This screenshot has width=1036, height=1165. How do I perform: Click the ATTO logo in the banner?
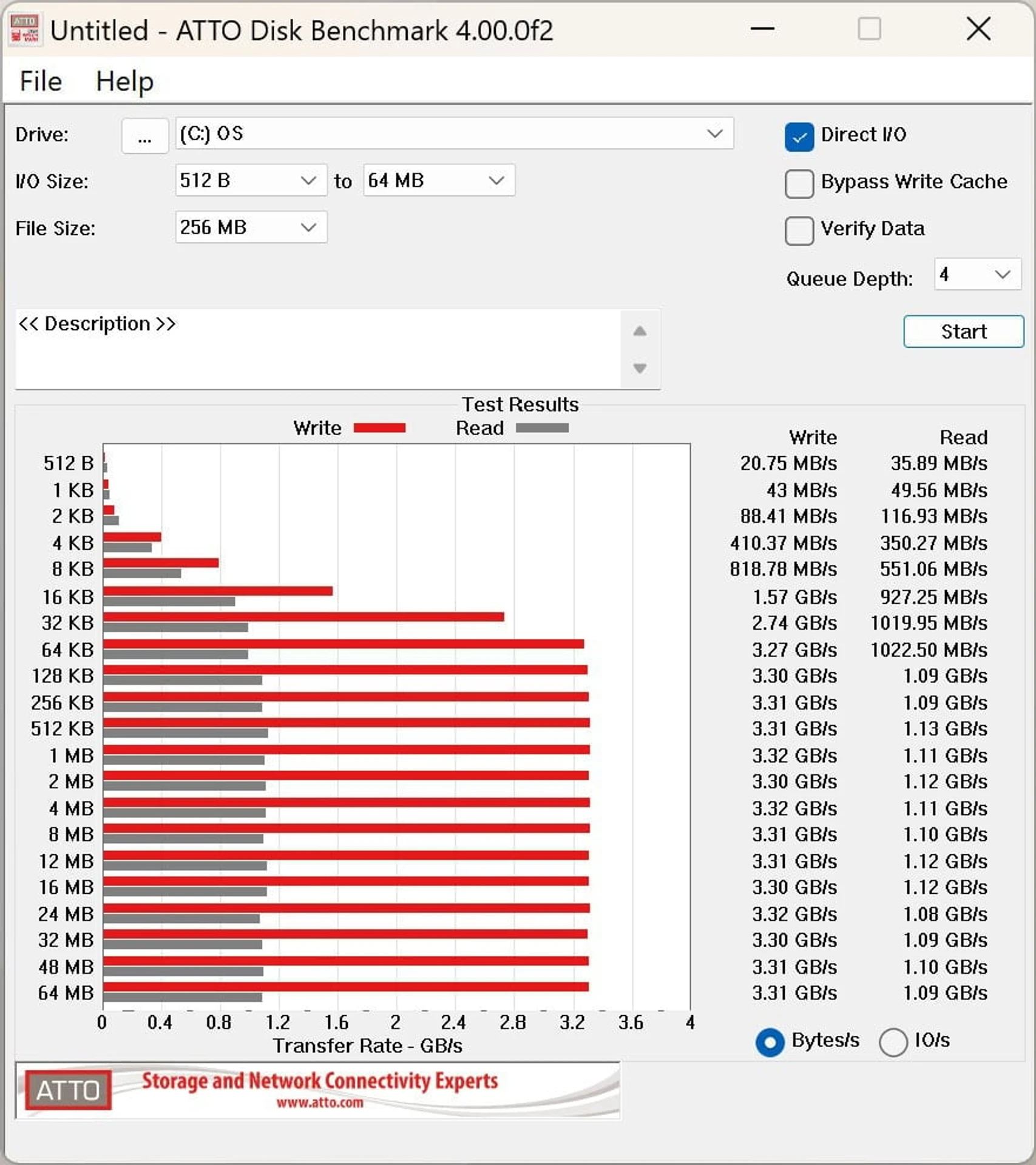[x=69, y=1090]
